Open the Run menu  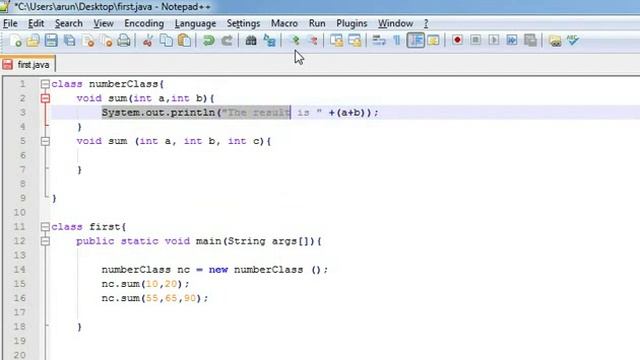pos(317,24)
